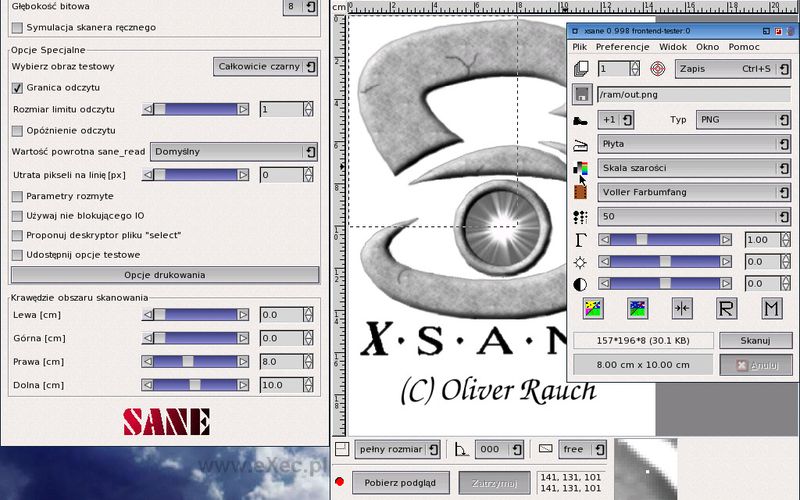This screenshot has width=800, height=500.
Task: Click the color mode RGB icon
Action: click(581, 167)
